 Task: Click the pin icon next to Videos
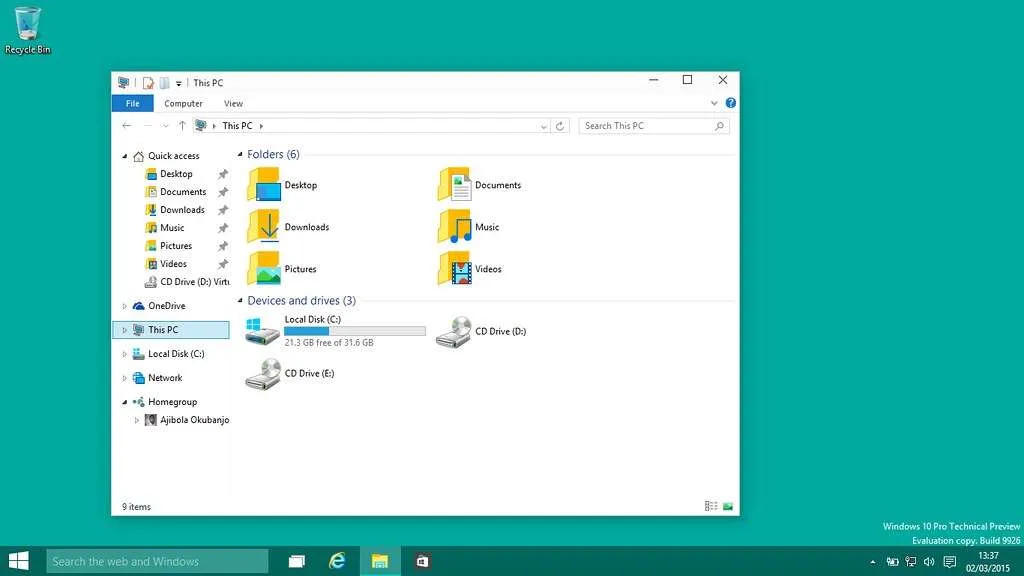click(223, 264)
